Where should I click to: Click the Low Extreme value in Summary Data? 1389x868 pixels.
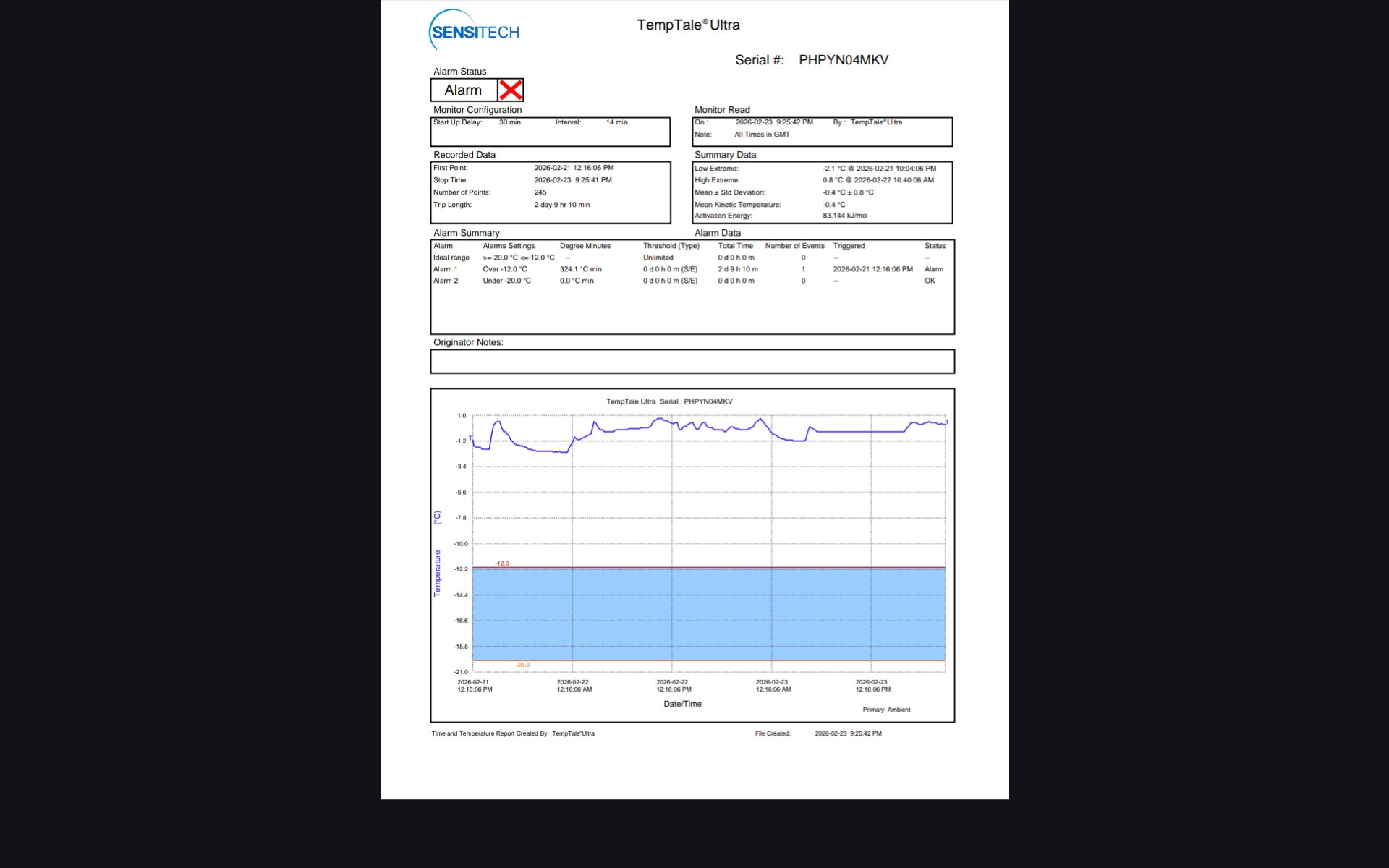tap(878, 169)
